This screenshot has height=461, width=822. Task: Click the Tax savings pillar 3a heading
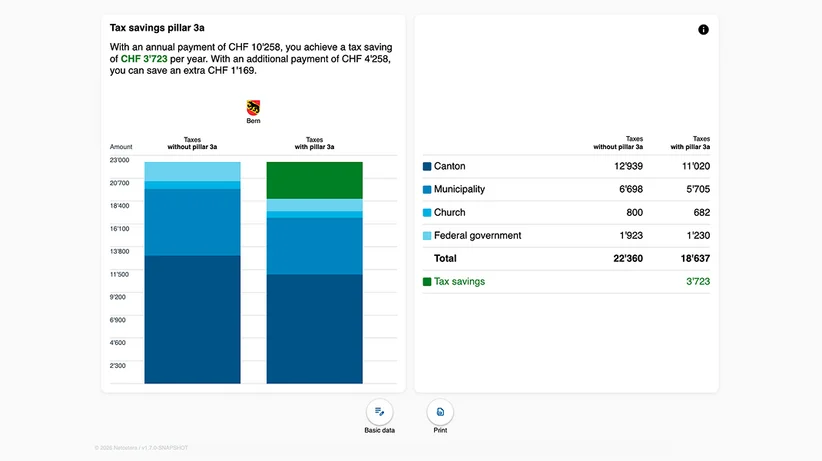point(157,28)
